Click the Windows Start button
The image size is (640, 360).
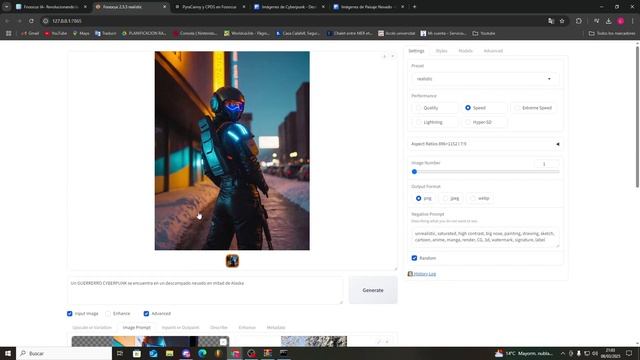pos(8,353)
